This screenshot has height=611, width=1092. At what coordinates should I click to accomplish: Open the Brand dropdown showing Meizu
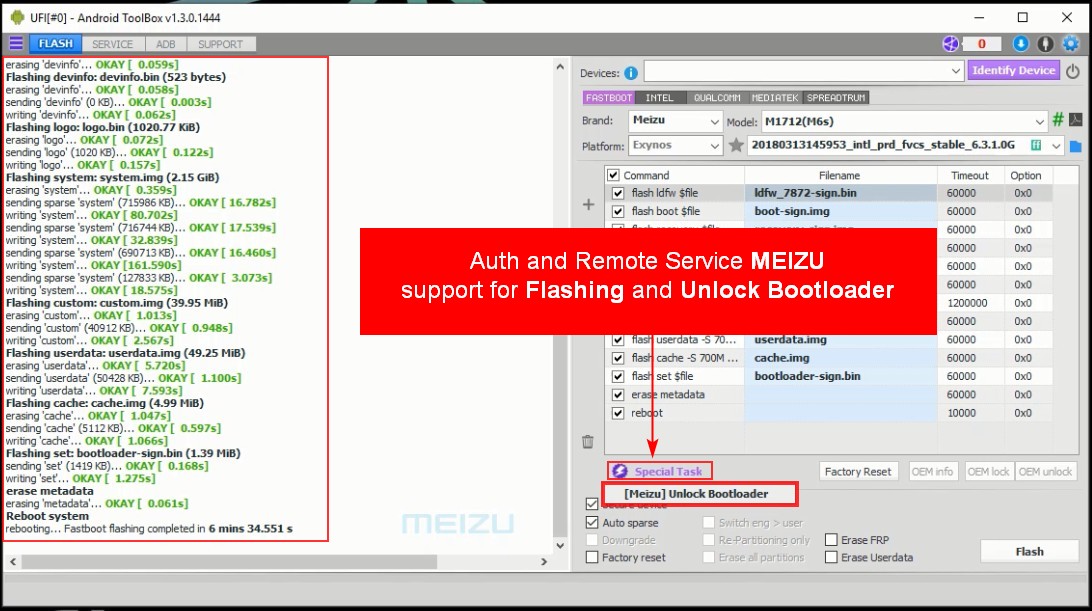[x=675, y=121]
